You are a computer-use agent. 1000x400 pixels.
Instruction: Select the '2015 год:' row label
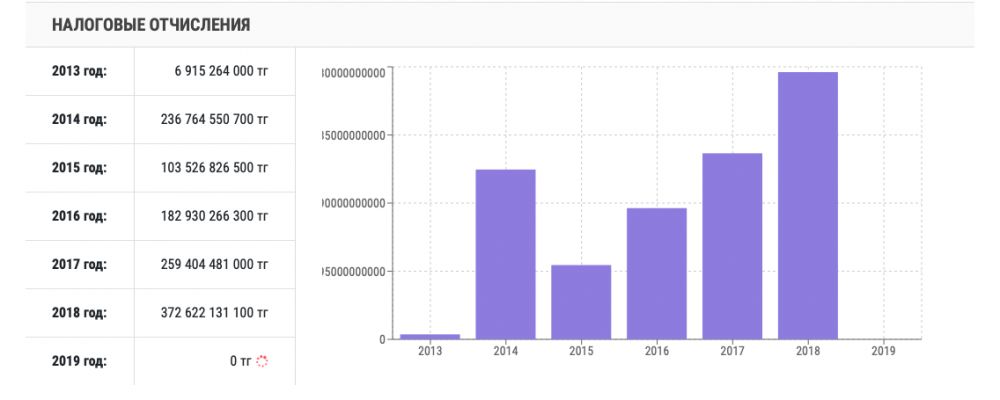79,168
